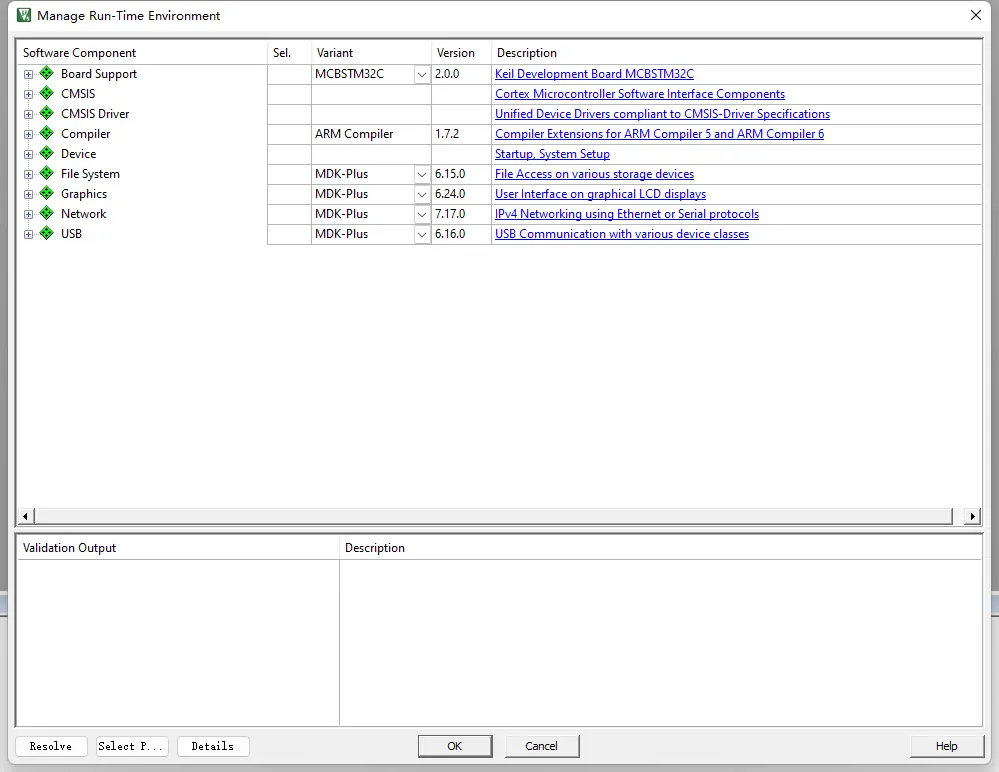Open the MCBSTM32C variant dropdown
The width and height of the screenshot is (999, 772).
(x=422, y=75)
